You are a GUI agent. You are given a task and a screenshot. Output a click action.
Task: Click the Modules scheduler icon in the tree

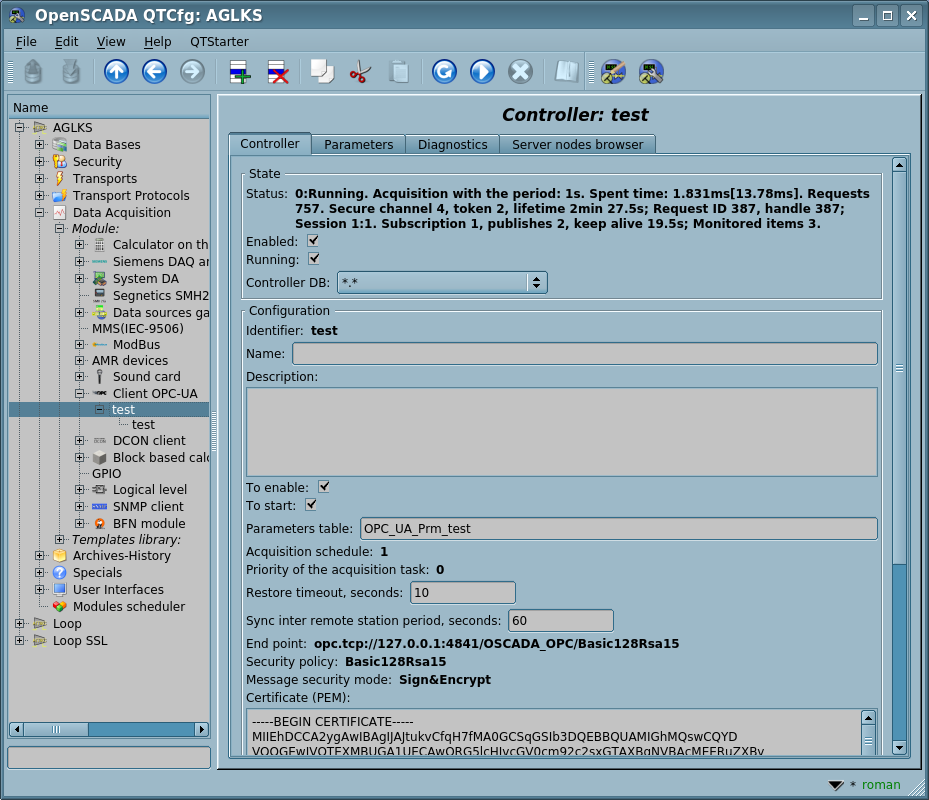click(x=60, y=606)
